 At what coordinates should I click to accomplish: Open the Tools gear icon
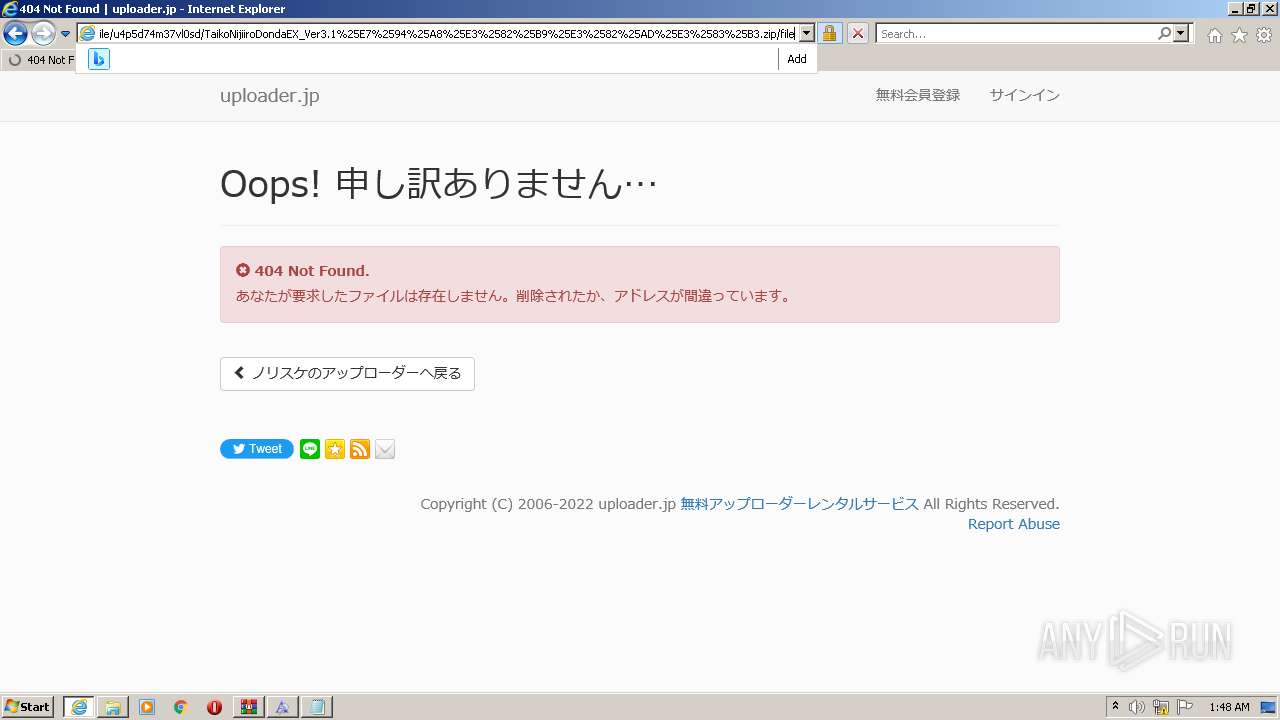[1264, 35]
